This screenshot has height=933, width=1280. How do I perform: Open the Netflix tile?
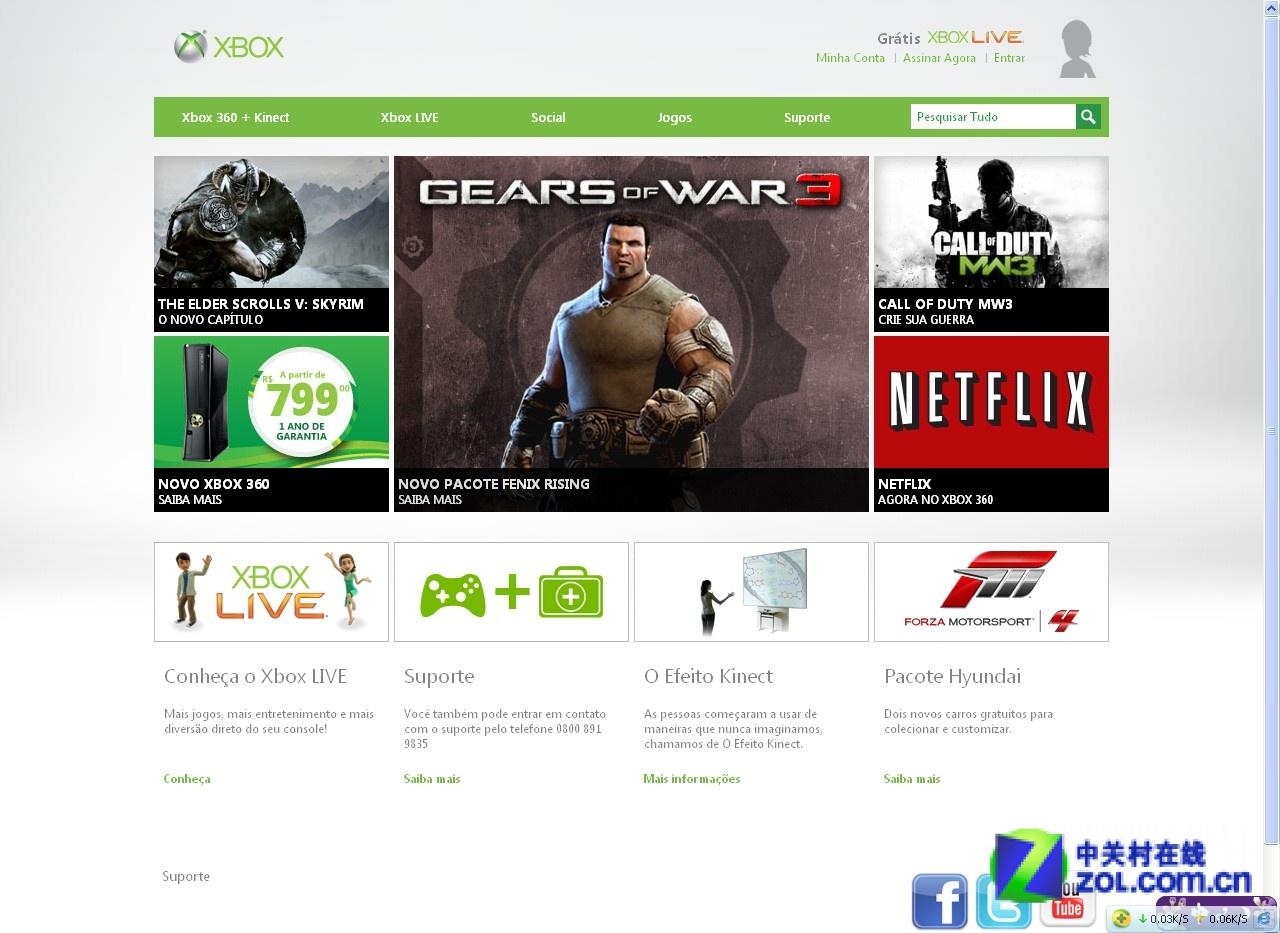click(x=991, y=424)
